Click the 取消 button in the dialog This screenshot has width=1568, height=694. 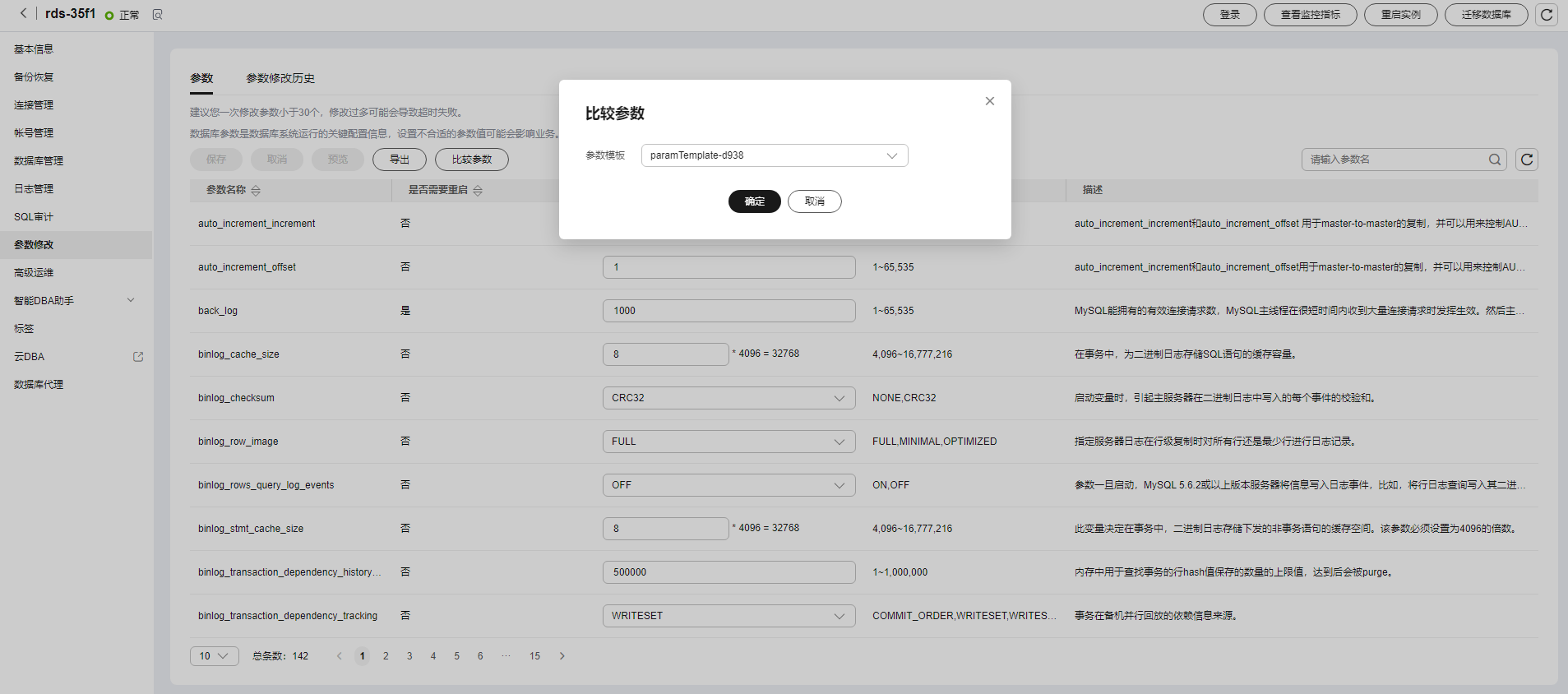tap(814, 201)
